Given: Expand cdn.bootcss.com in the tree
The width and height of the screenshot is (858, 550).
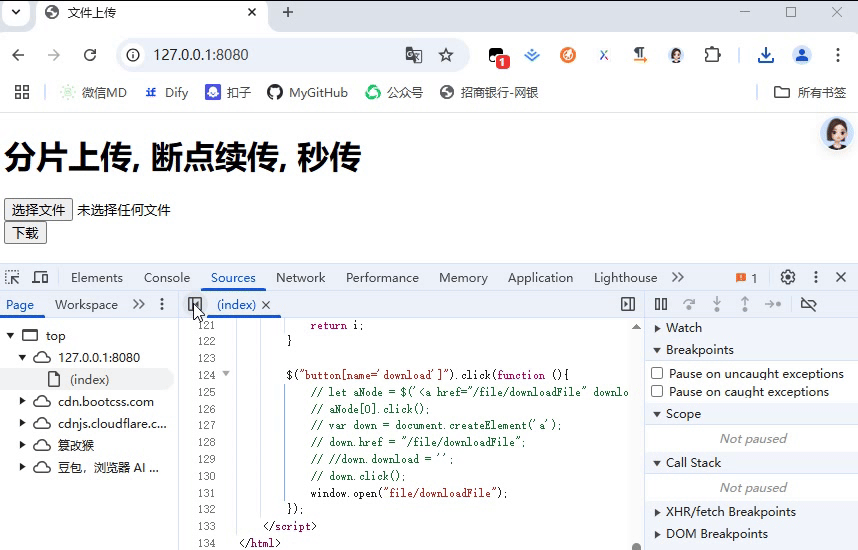Looking at the screenshot, I should (22, 401).
